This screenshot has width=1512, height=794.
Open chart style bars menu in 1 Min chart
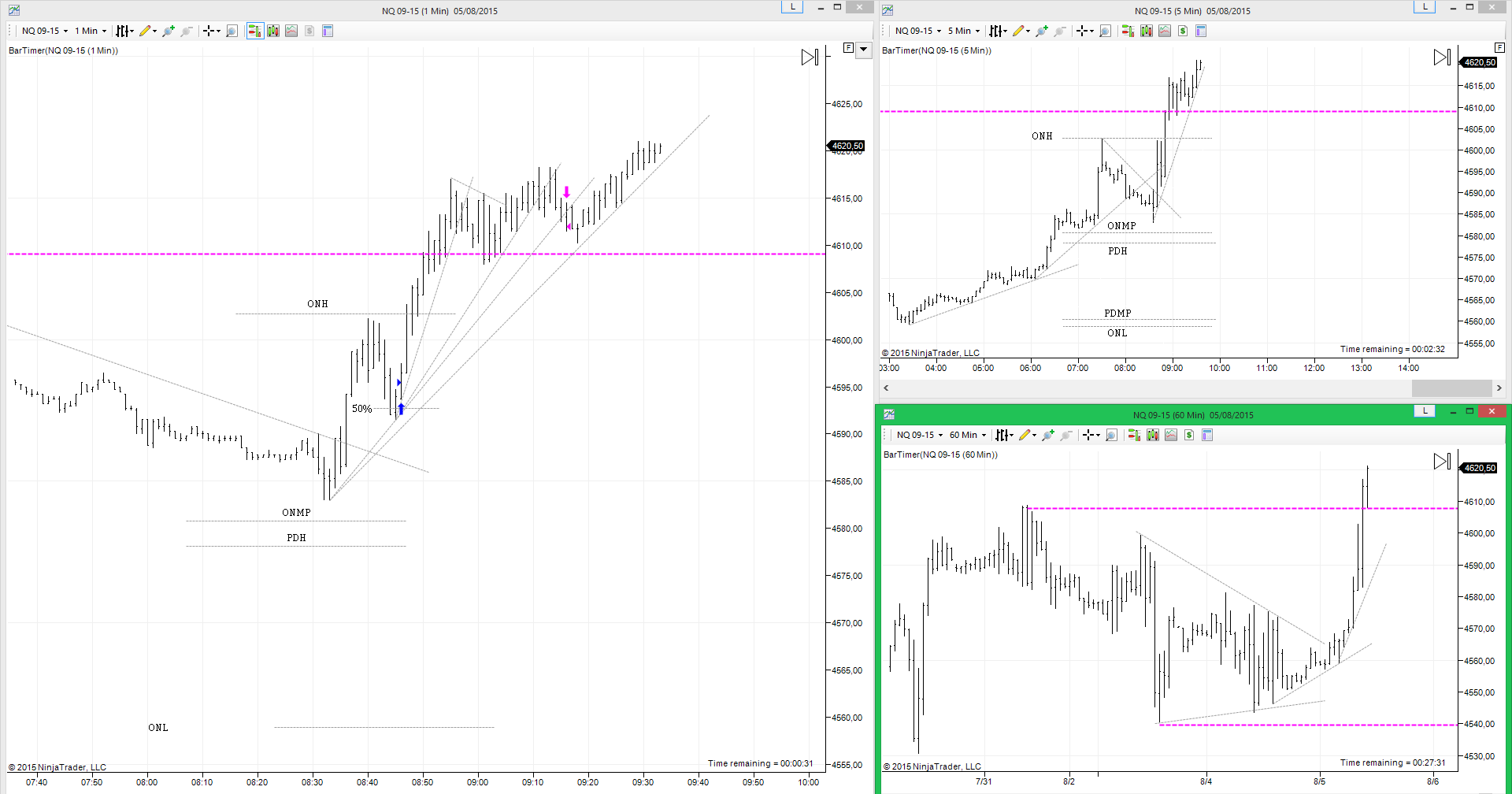tap(124, 31)
